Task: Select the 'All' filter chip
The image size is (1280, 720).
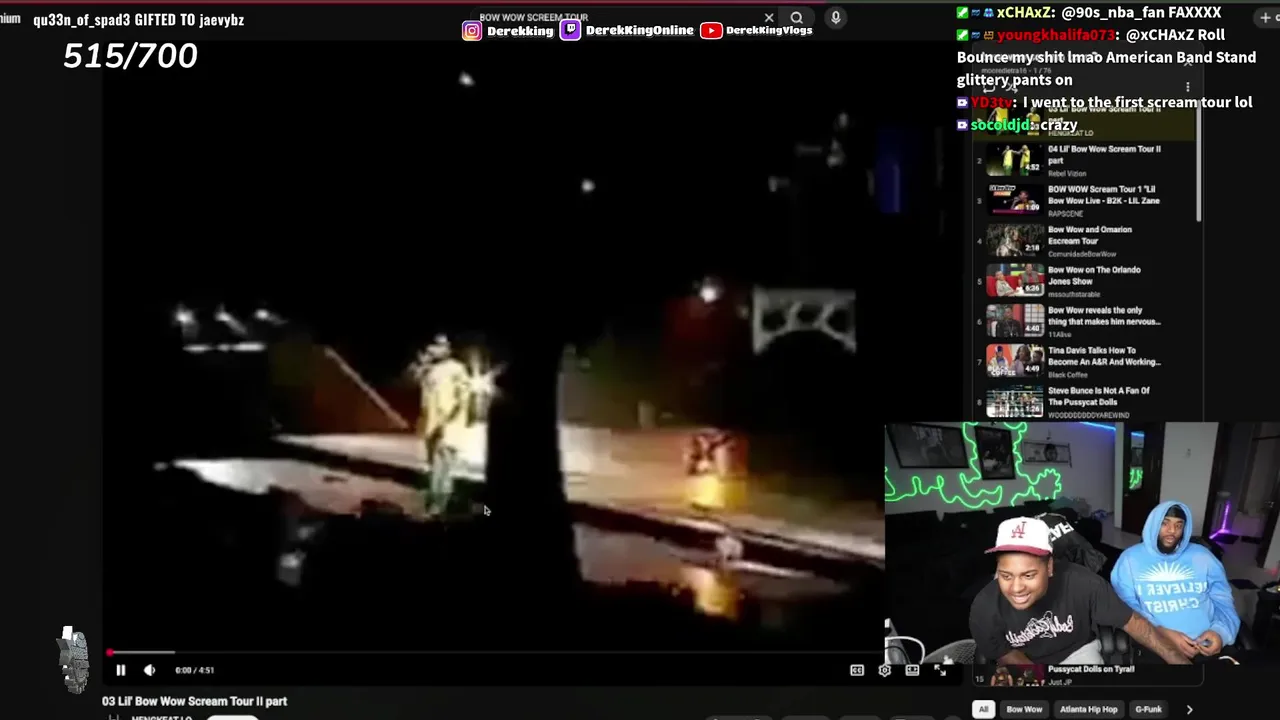Action: 984,709
